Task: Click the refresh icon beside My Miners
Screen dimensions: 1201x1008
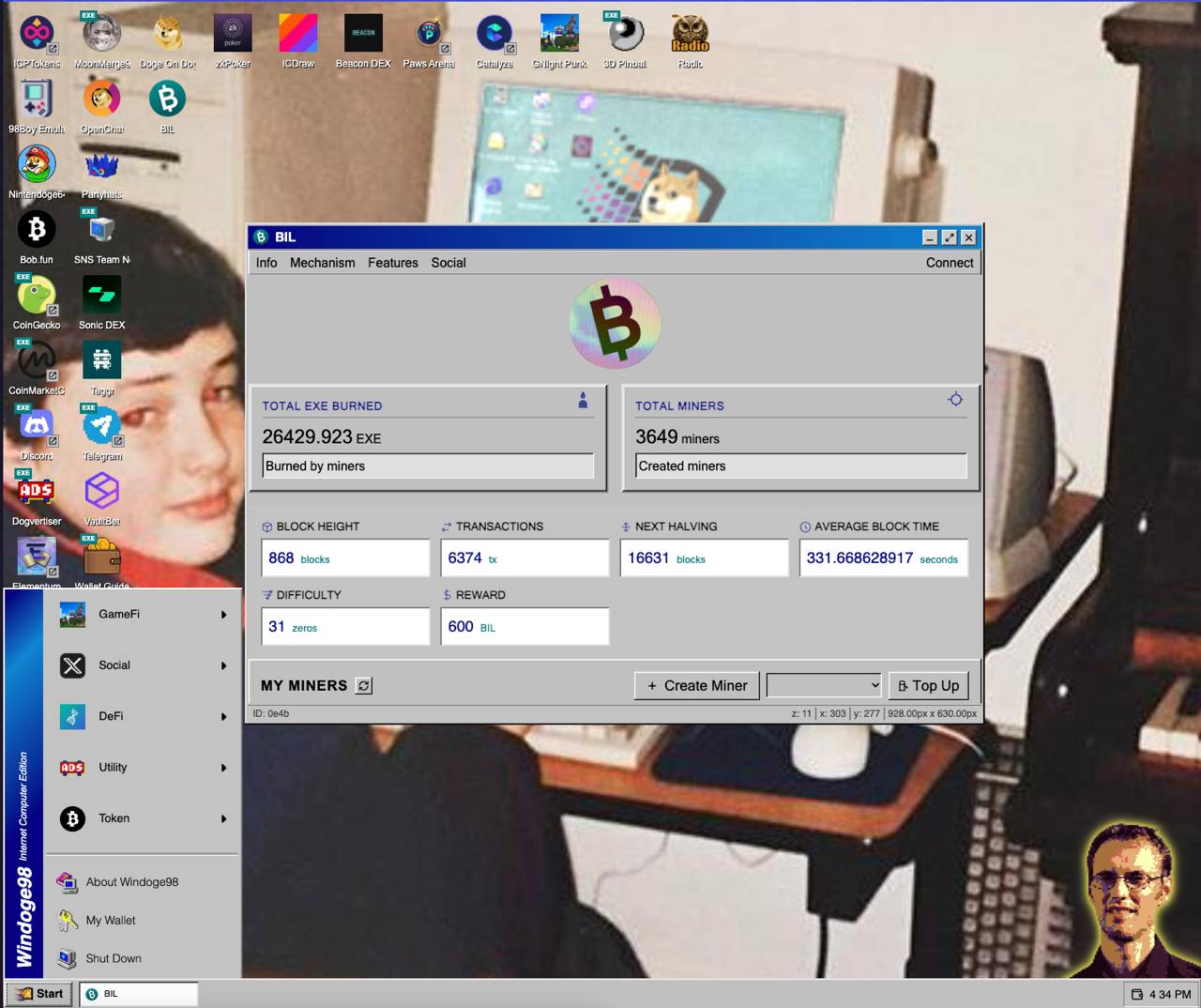Action: pos(364,686)
